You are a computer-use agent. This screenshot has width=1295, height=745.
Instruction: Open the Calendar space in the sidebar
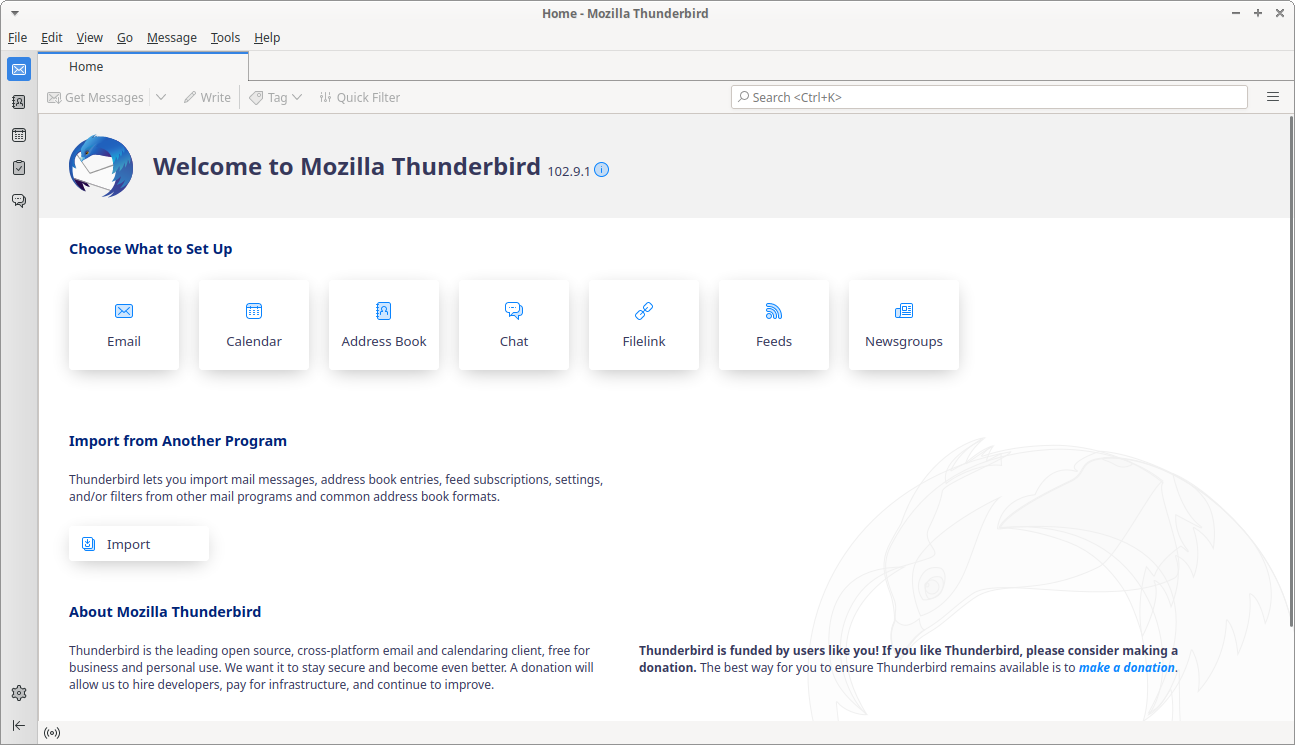pos(19,135)
